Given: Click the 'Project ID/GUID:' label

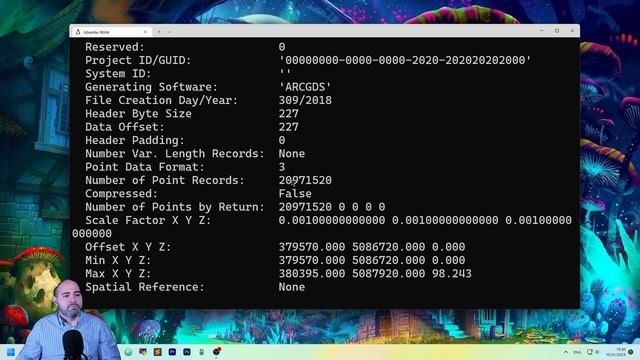Looking at the screenshot, I should click(138, 60).
